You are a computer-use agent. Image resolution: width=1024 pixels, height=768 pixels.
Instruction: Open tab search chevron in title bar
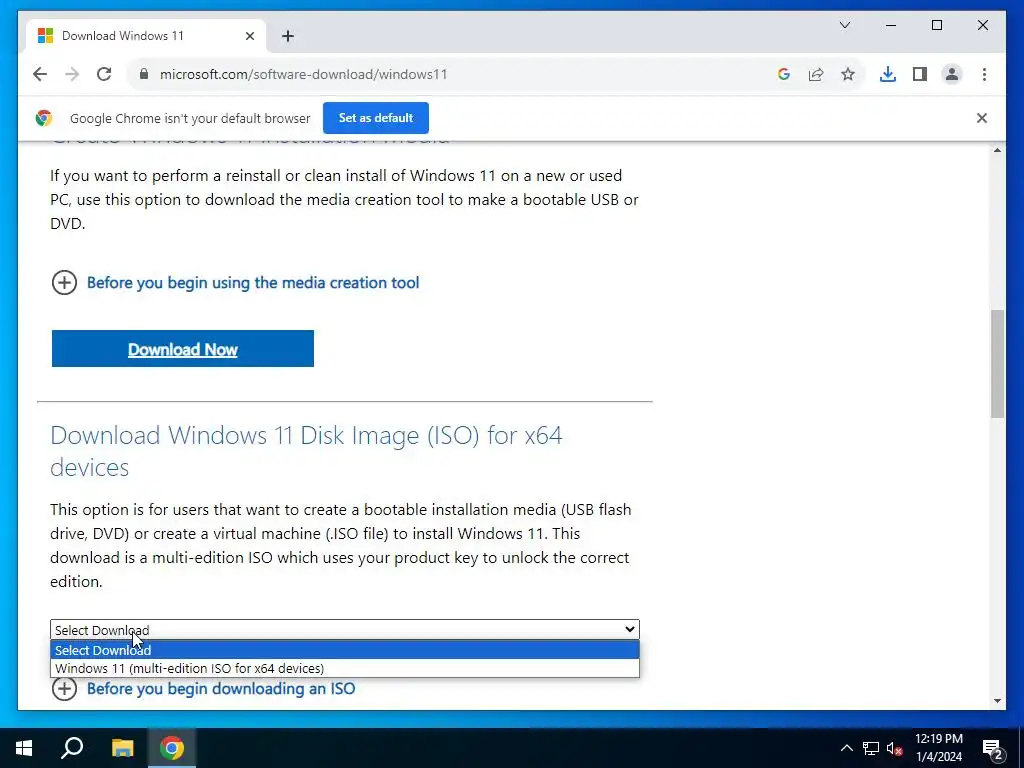[844, 25]
